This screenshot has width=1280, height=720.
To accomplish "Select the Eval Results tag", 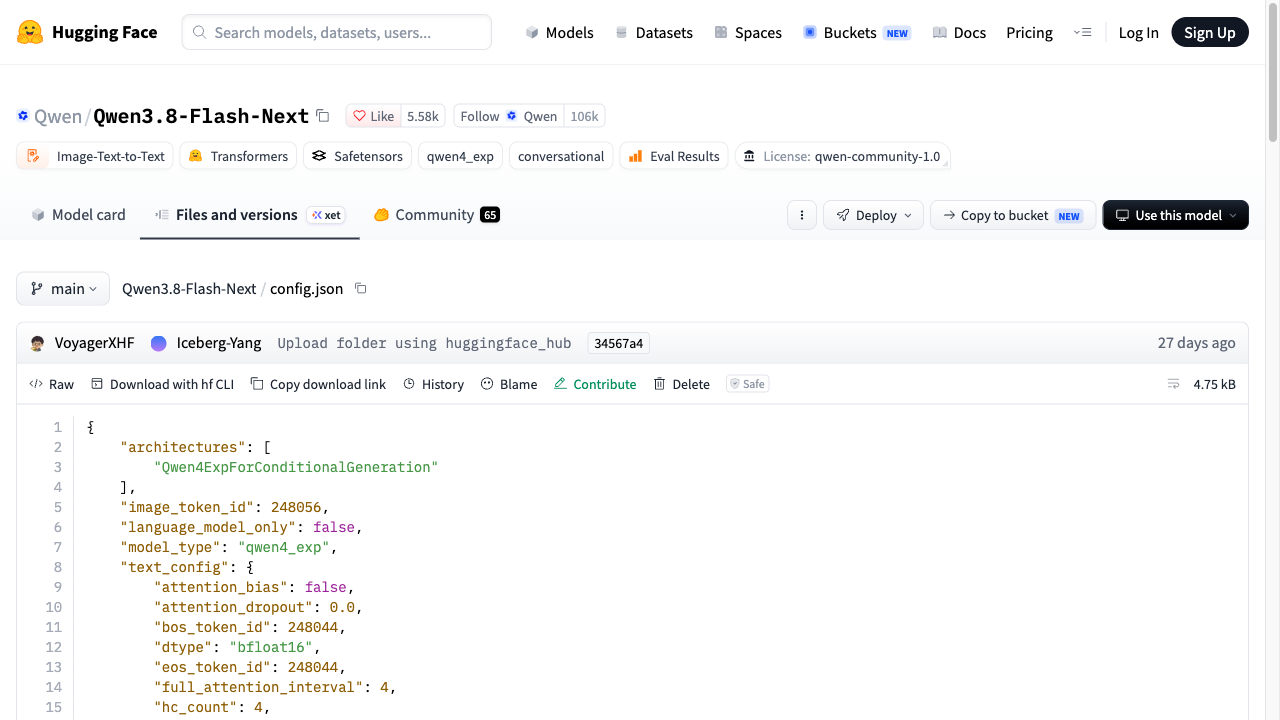I will [x=674, y=156].
